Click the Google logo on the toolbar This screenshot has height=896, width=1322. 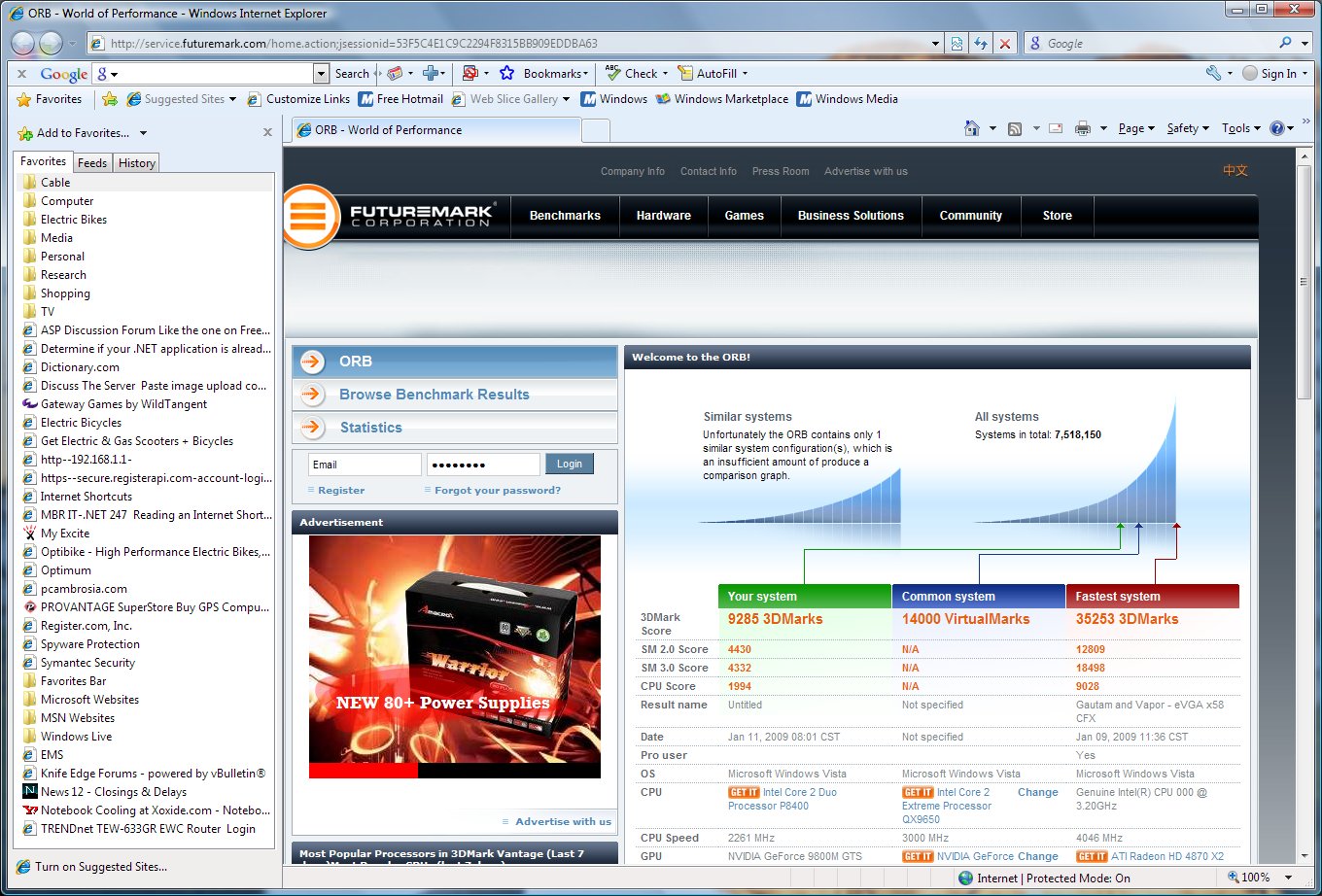[64, 74]
